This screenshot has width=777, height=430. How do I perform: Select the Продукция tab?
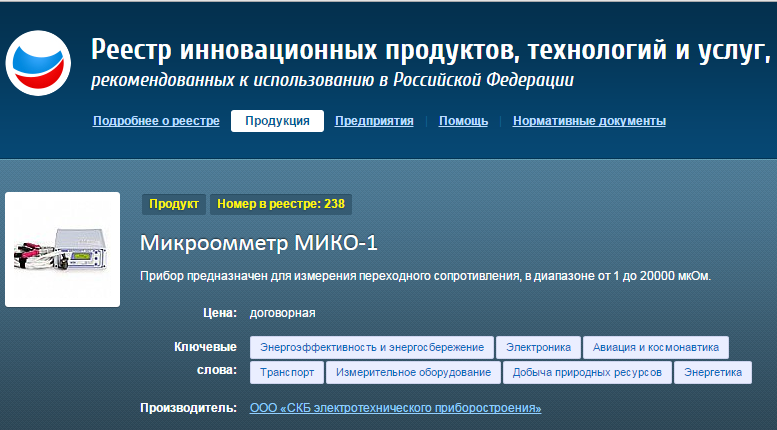pyautogui.click(x=278, y=121)
